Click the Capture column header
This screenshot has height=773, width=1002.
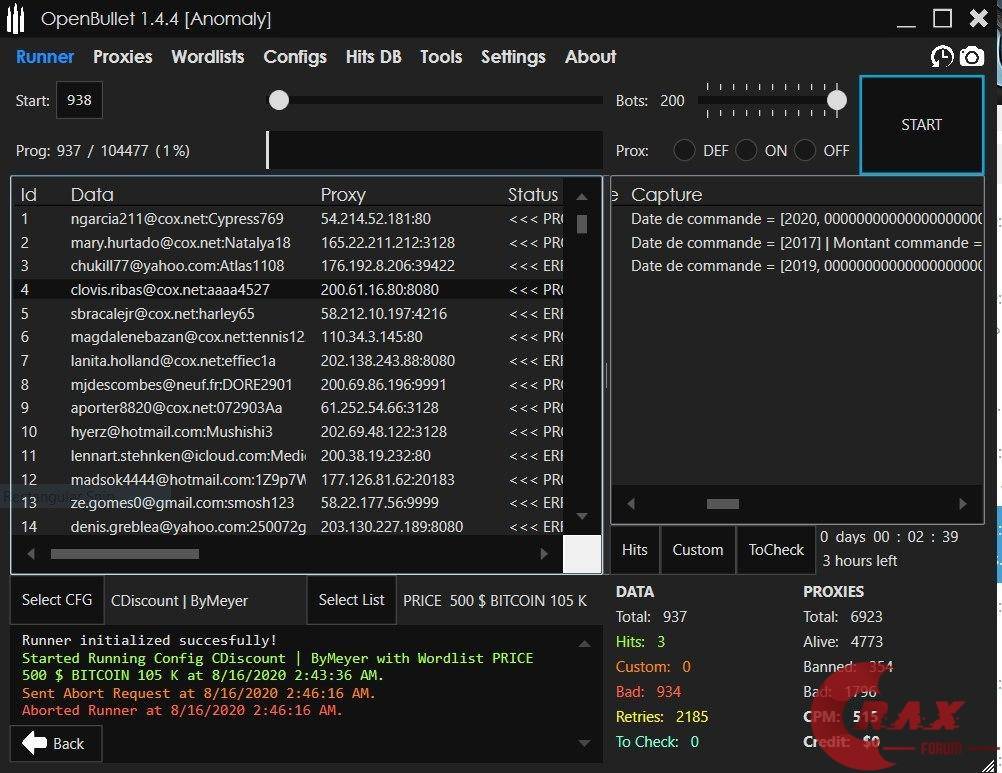point(666,195)
